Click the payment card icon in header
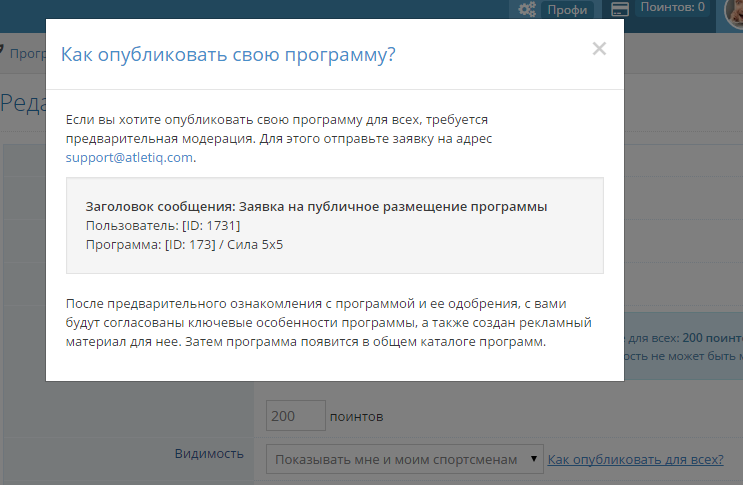The image size is (743, 485). pos(620,9)
